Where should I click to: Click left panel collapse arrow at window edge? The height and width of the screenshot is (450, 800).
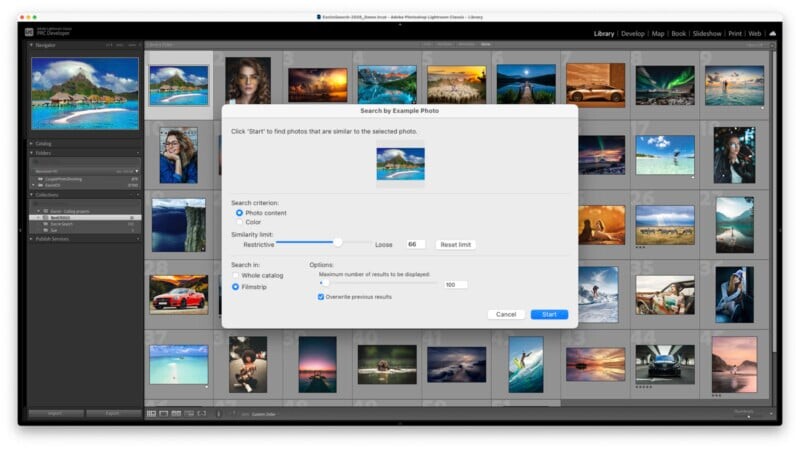[21, 229]
